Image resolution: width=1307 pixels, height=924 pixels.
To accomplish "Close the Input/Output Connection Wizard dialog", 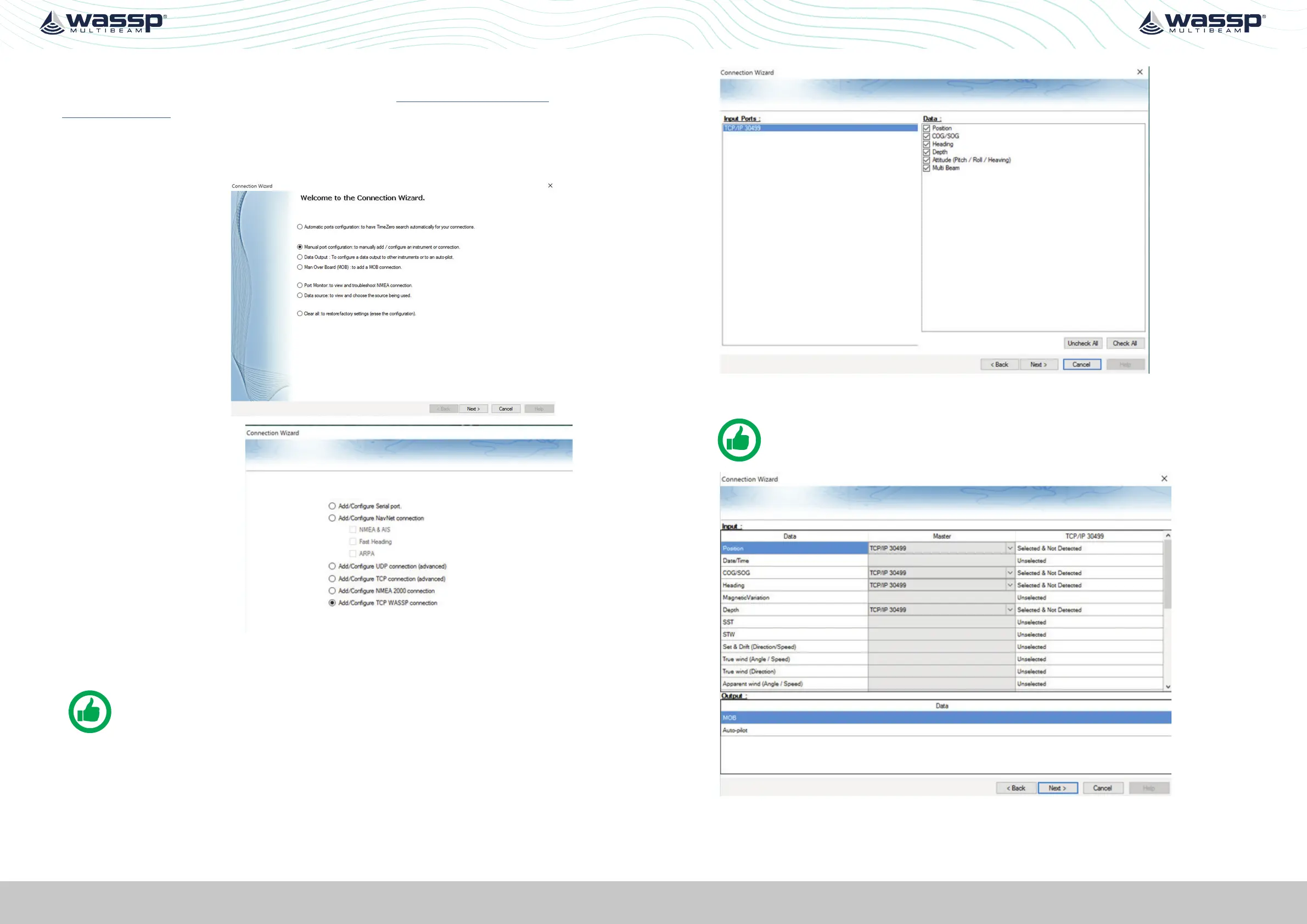I will click(x=1164, y=478).
